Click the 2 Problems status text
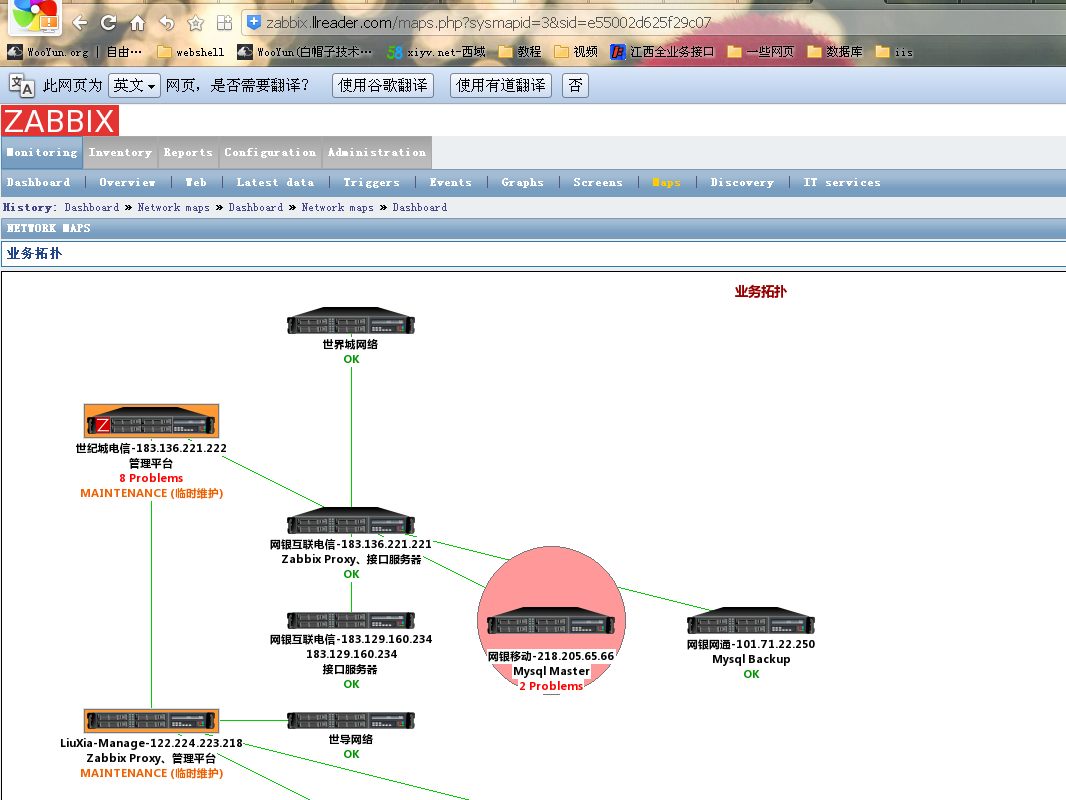The image size is (1066, 800). pyautogui.click(x=551, y=686)
